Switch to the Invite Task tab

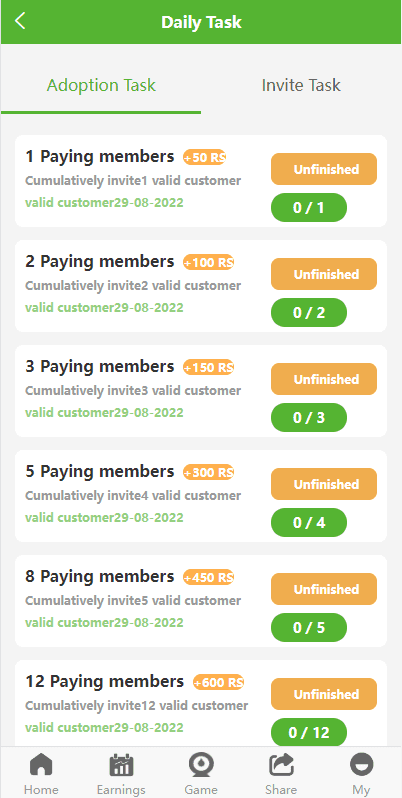pyautogui.click(x=301, y=85)
